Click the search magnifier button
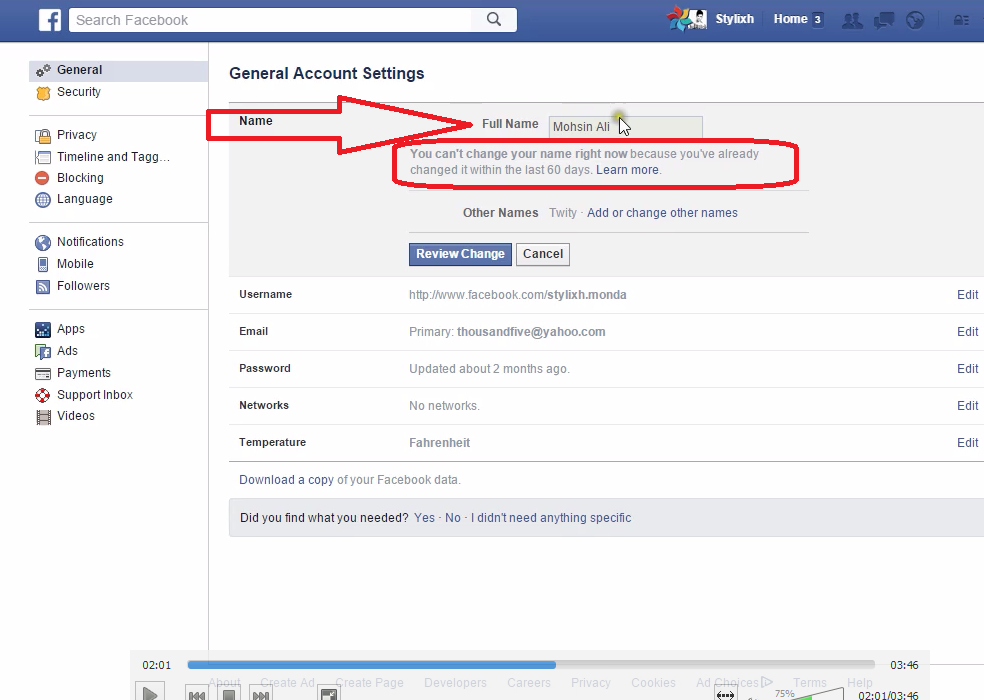984x700 pixels. pos(495,19)
